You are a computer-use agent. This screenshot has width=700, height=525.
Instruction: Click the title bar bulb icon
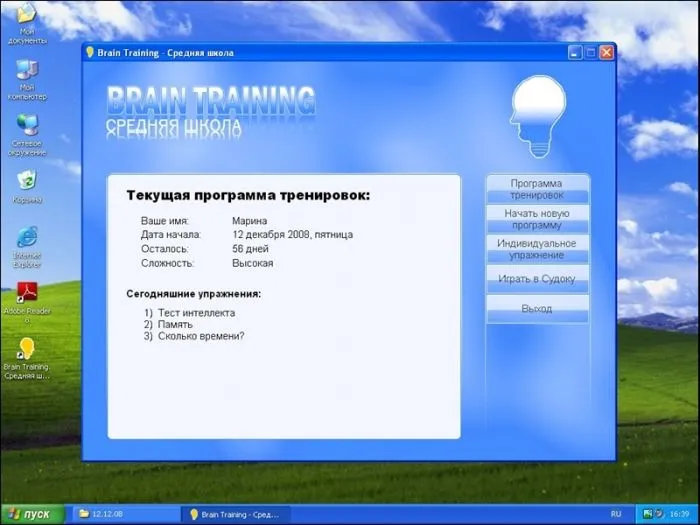pyautogui.click(x=90, y=52)
